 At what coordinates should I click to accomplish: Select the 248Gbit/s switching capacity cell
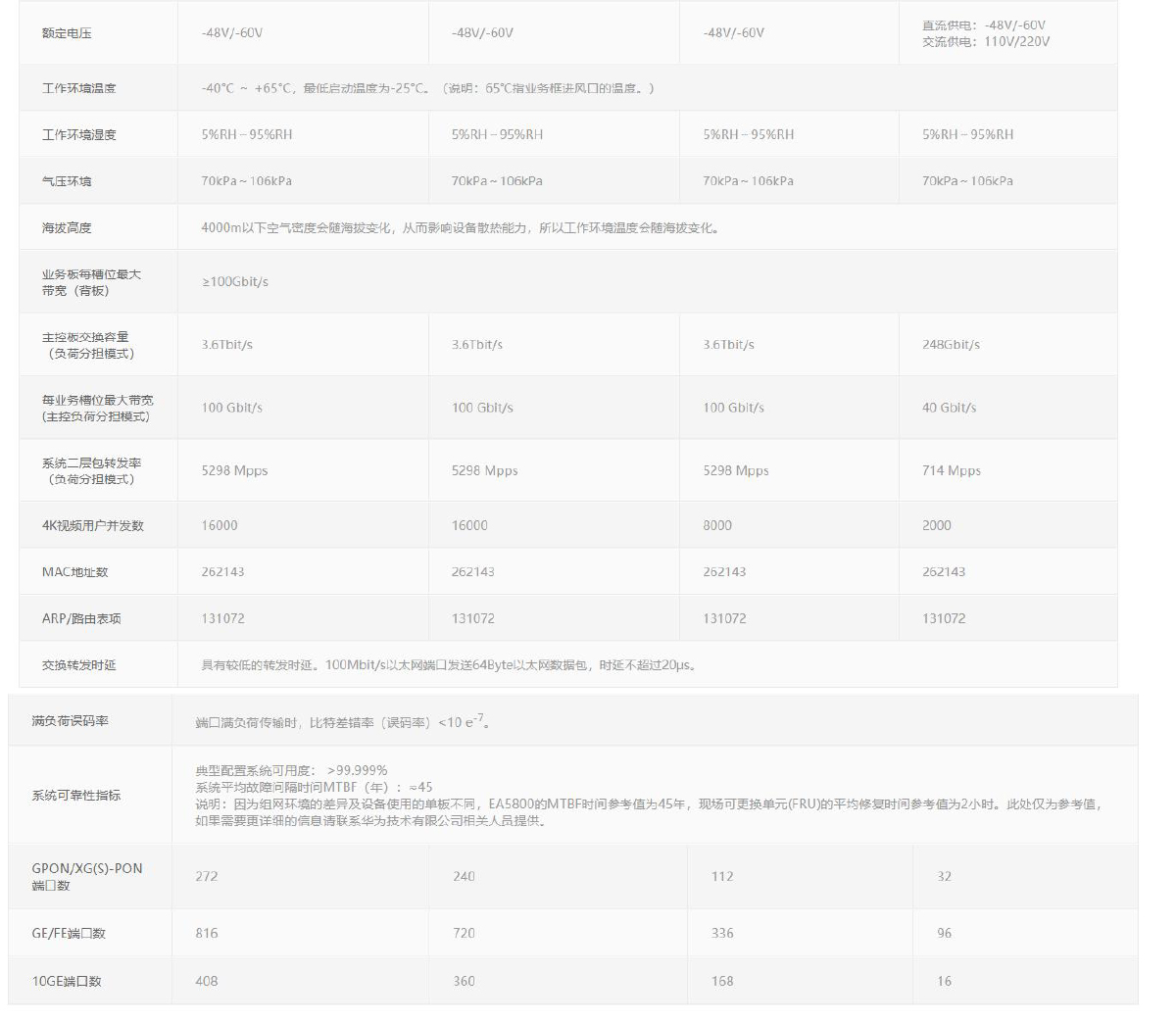click(x=951, y=345)
